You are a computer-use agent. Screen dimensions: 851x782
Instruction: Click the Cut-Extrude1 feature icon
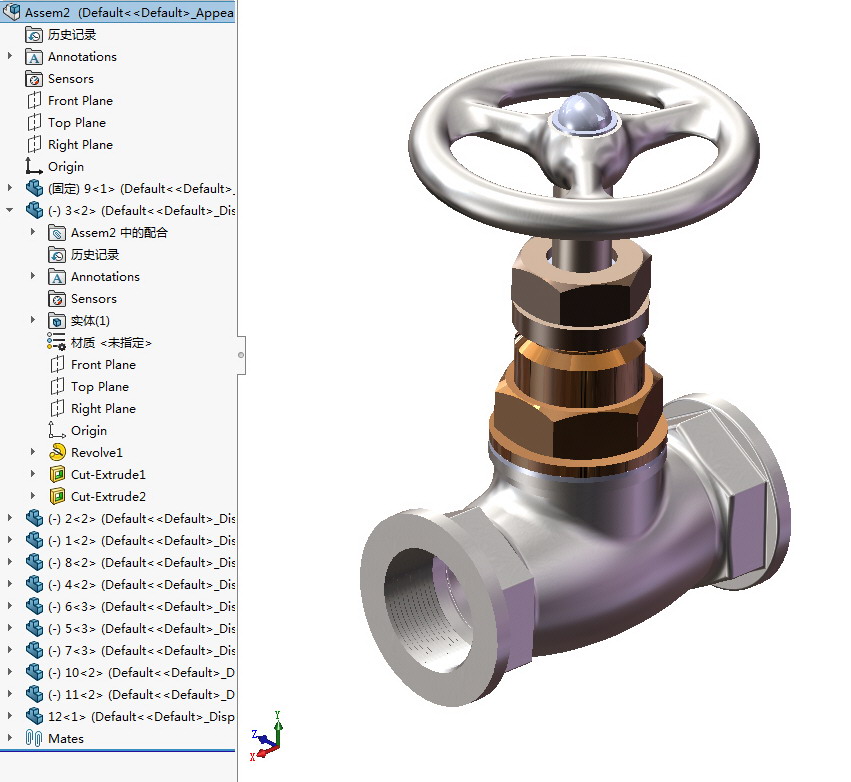tap(57, 474)
